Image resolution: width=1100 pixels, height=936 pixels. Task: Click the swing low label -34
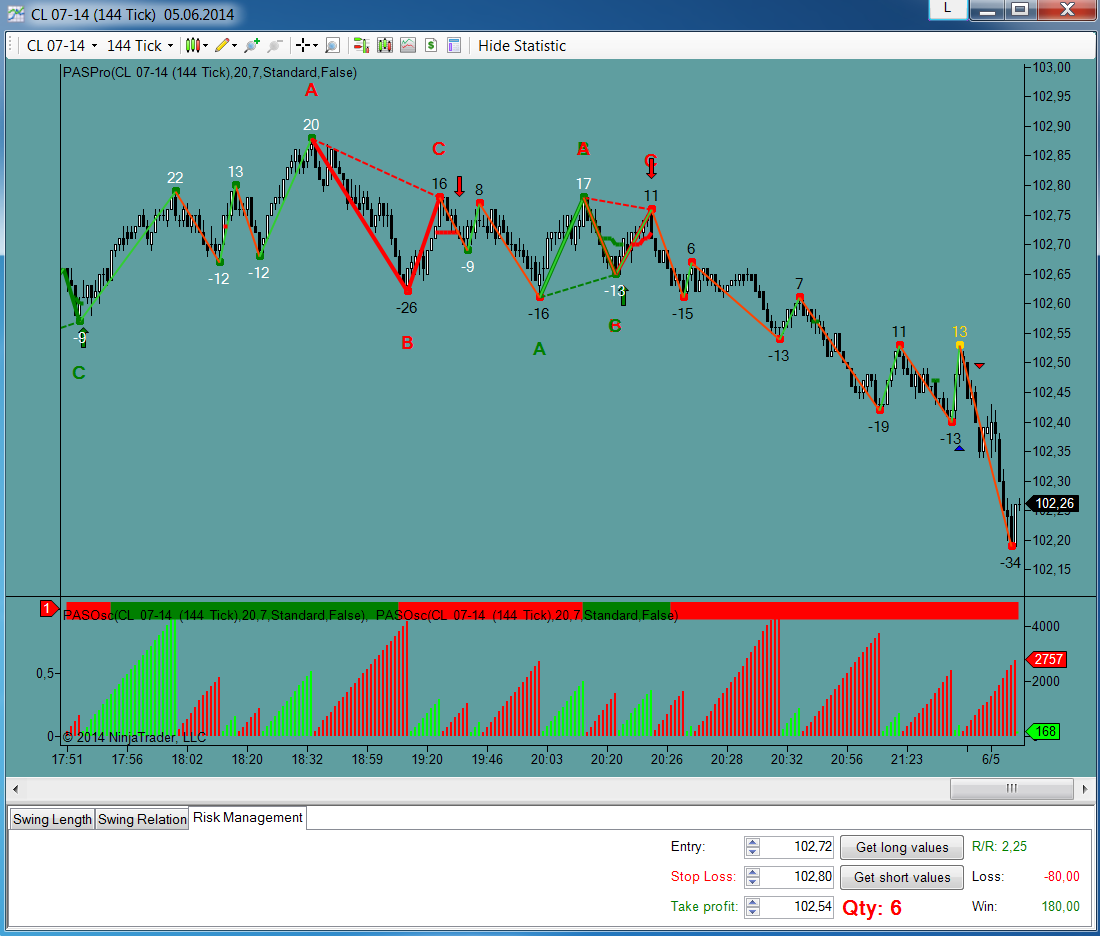1010,563
